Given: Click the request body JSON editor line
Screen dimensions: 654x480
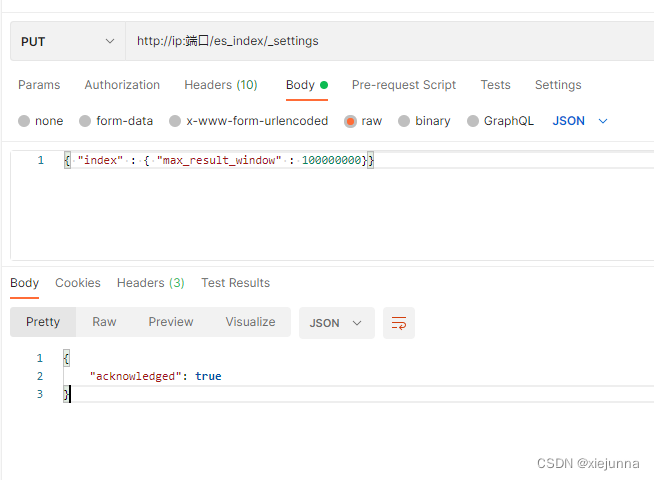Looking at the screenshot, I should [x=359, y=160].
